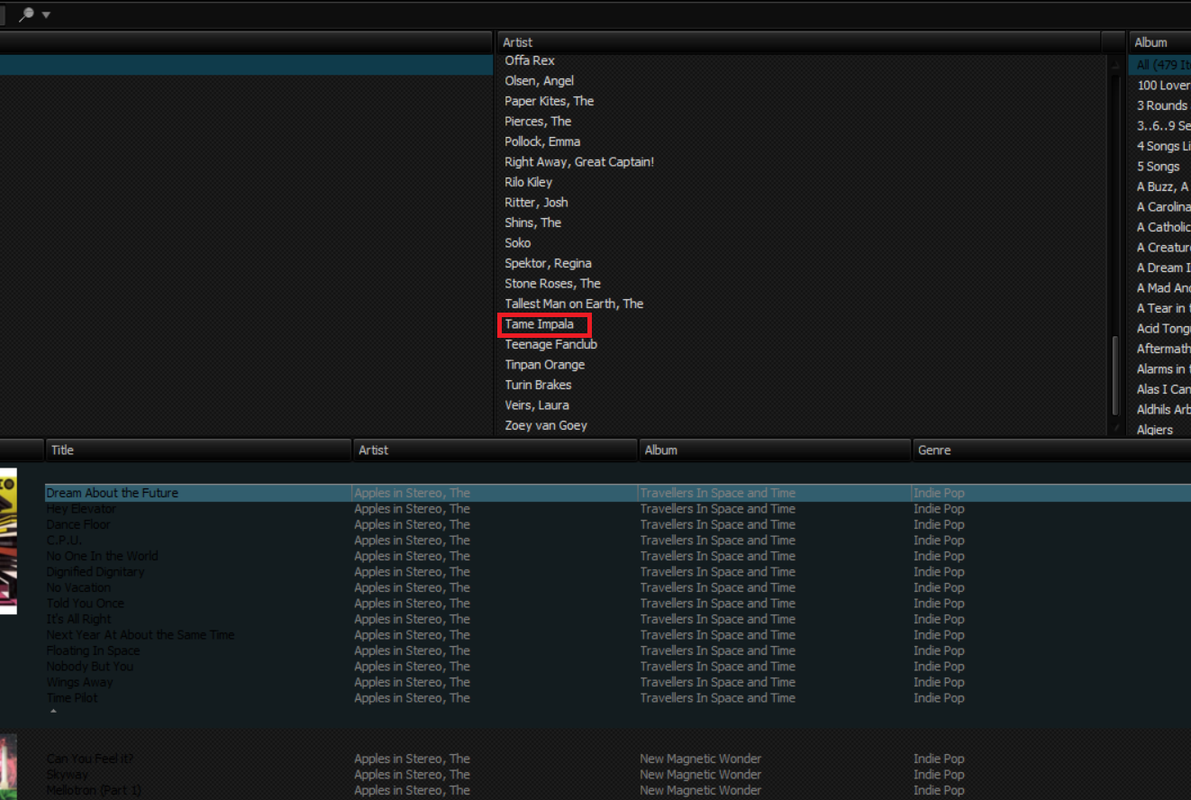Select artist Spektor, Regina
The height and width of the screenshot is (800, 1191).
point(548,263)
